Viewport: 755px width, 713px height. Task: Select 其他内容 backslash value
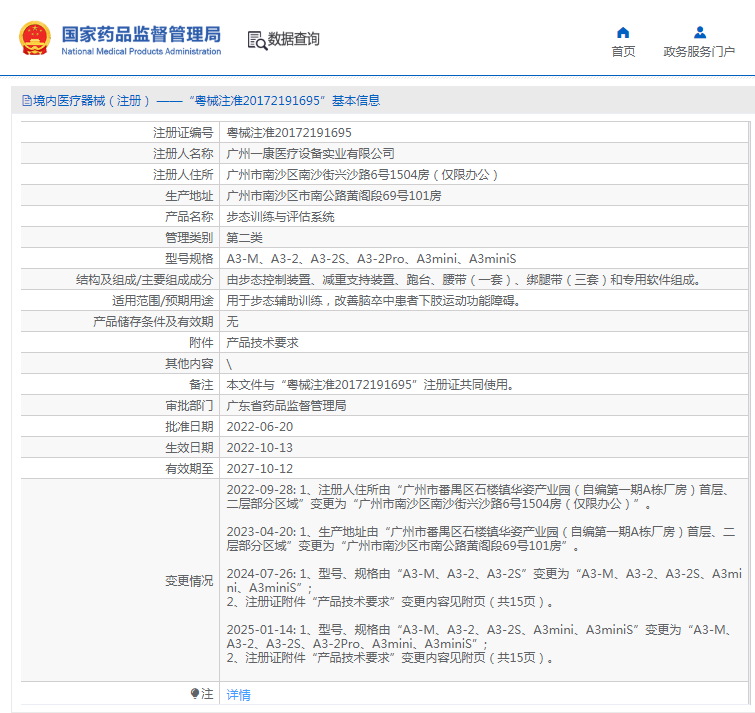pyautogui.click(x=229, y=364)
